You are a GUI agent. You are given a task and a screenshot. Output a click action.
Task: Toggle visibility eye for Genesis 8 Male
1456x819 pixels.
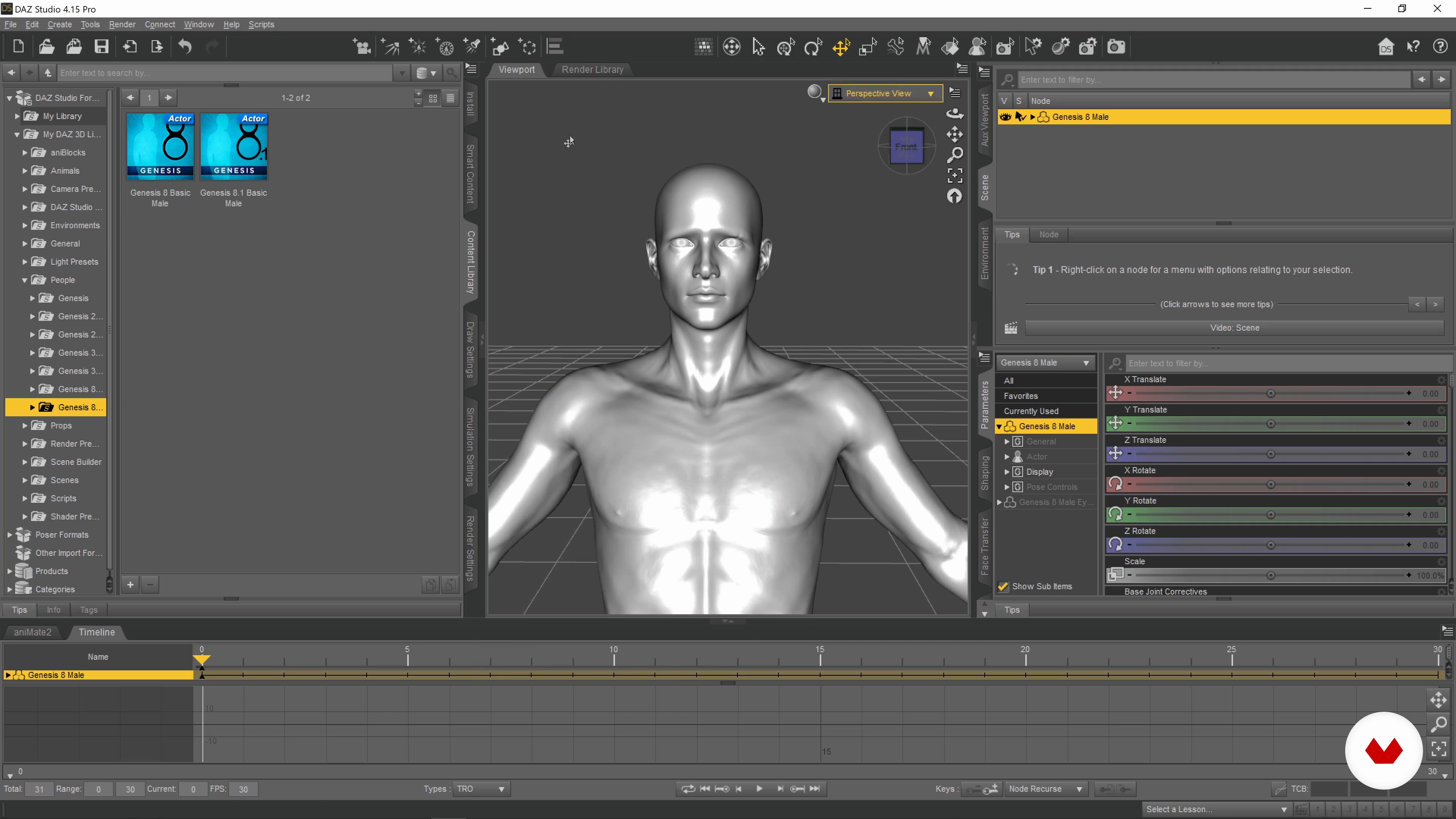(1005, 117)
